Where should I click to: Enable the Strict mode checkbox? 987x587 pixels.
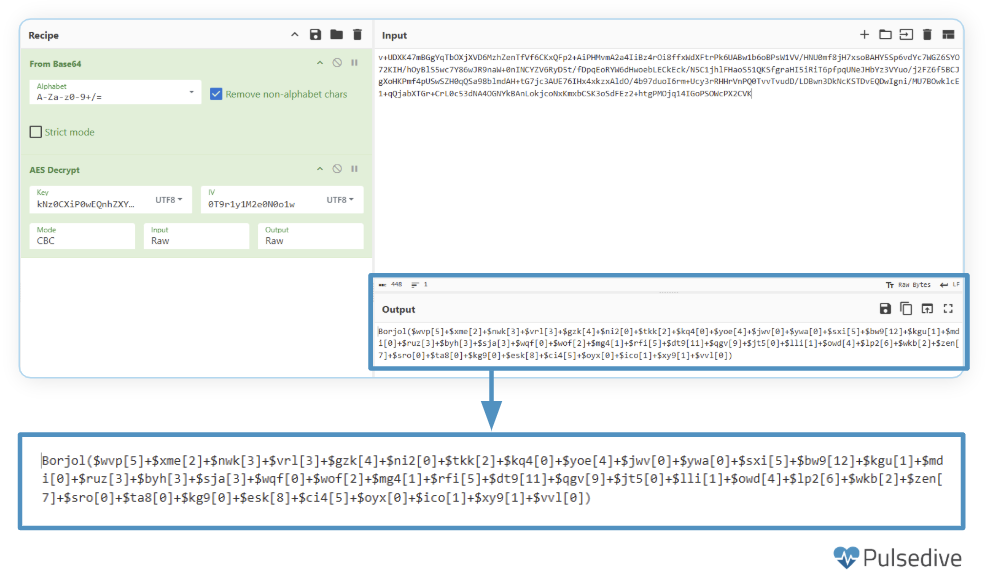pyautogui.click(x=36, y=132)
